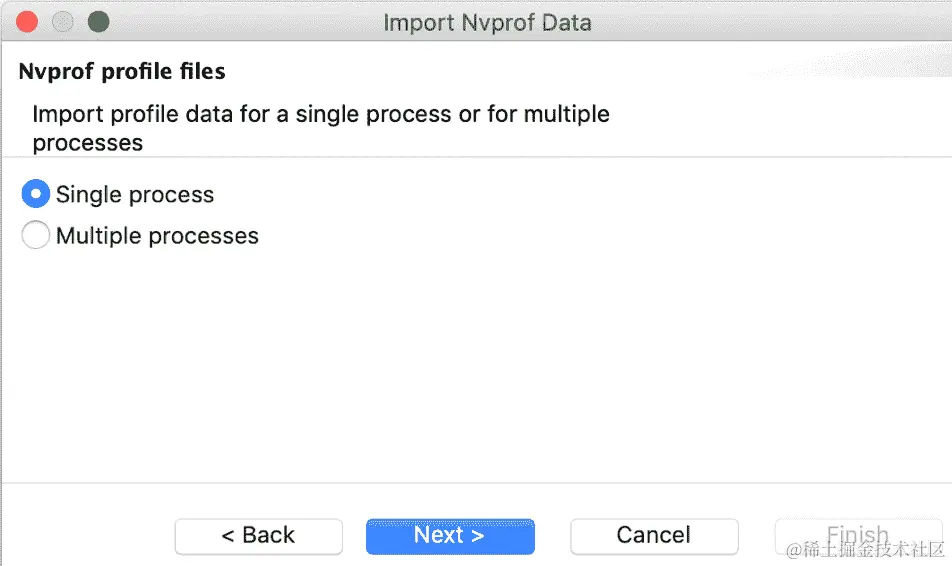Click the faded banner graphic in the header corner
Viewport: 952px width, 566px height.
coord(850,61)
